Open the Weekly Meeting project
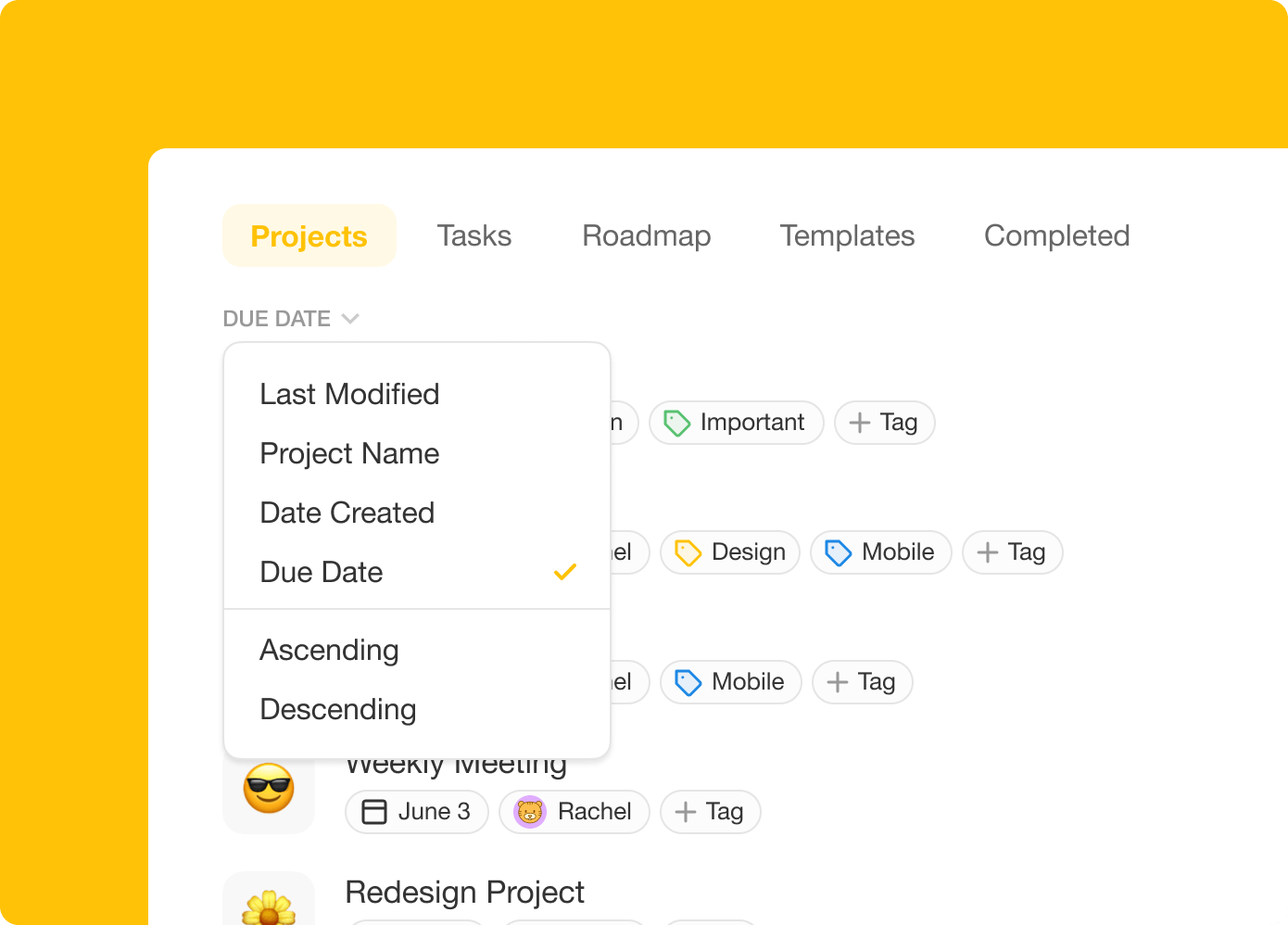 (x=456, y=765)
